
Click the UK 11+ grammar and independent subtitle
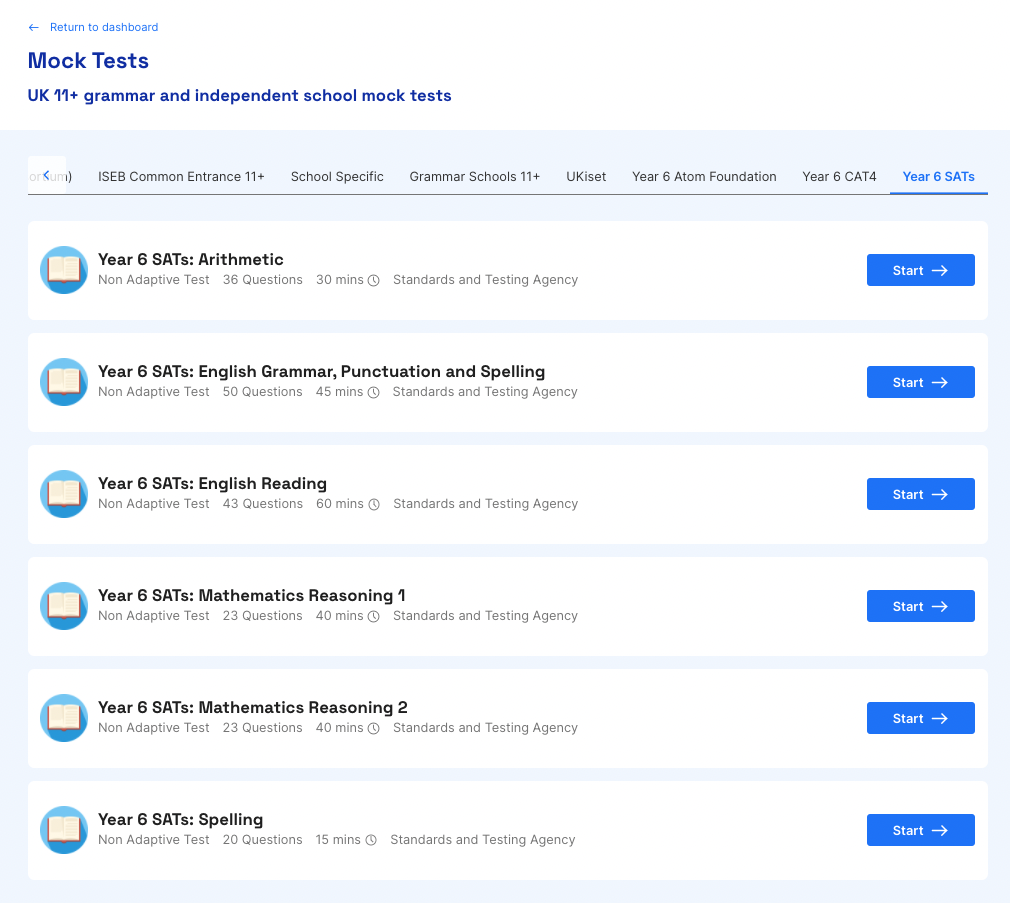(240, 95)
